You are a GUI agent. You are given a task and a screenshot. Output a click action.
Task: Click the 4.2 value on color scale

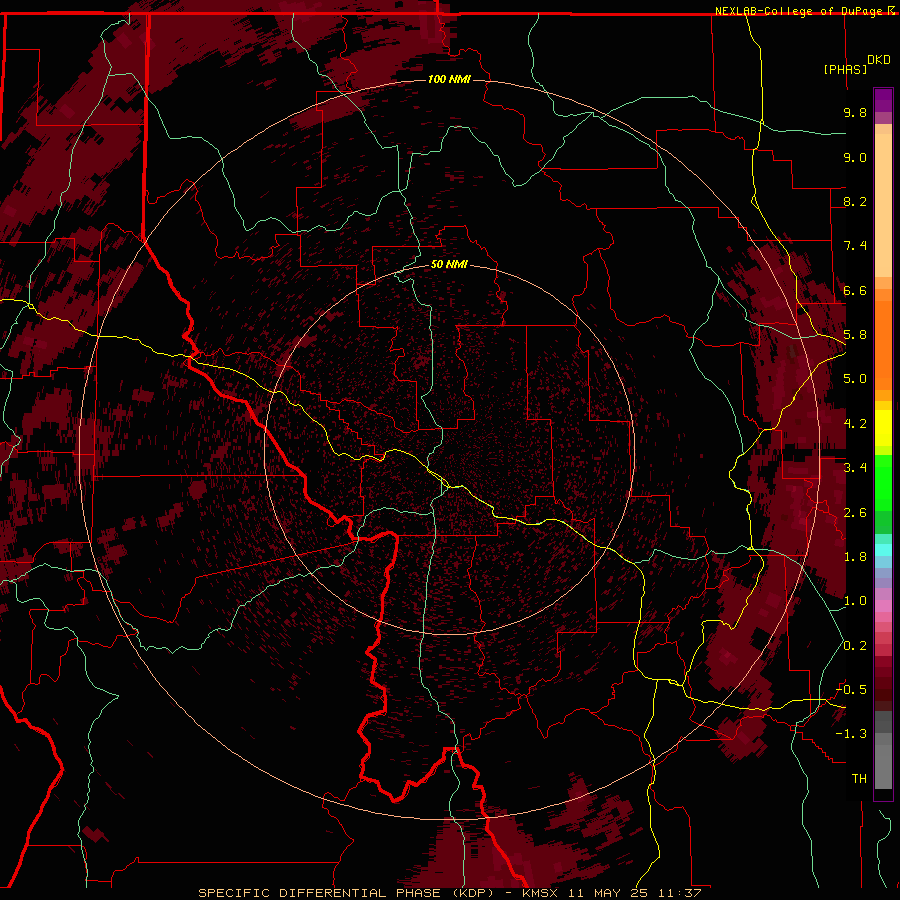click(855, 424)
